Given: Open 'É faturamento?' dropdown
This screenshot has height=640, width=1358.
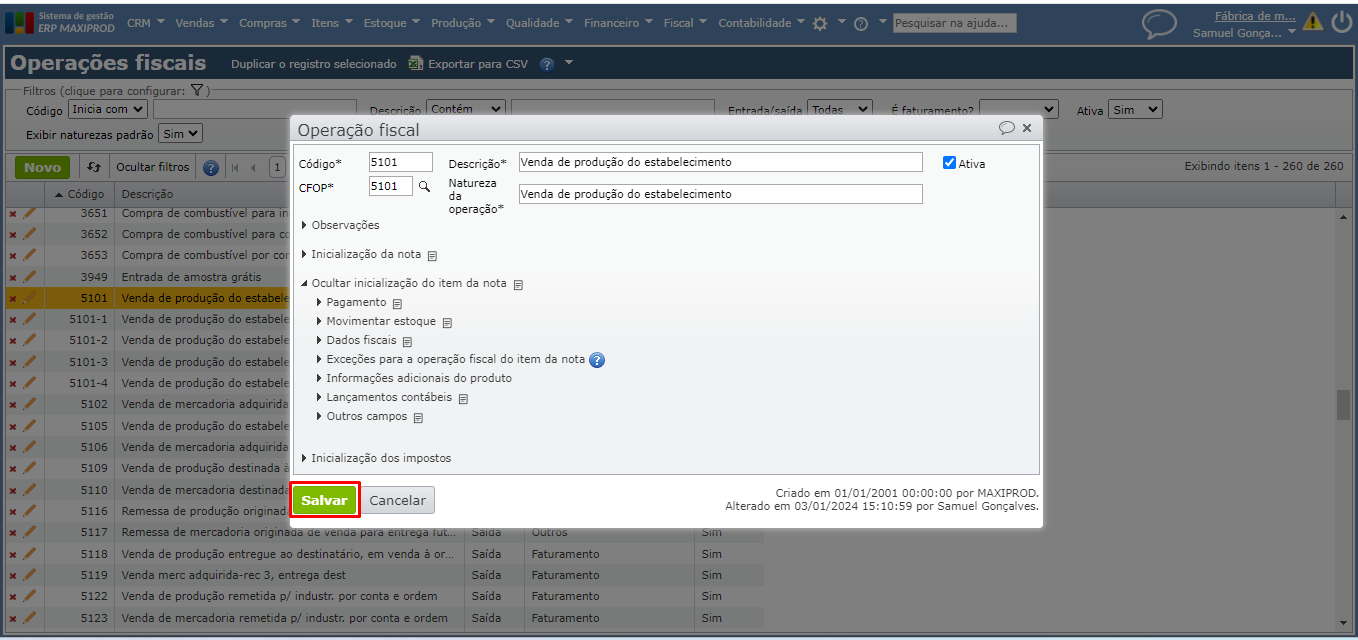Looking at the screenshot, I should pyautogui.click(x=1018, y=109).
